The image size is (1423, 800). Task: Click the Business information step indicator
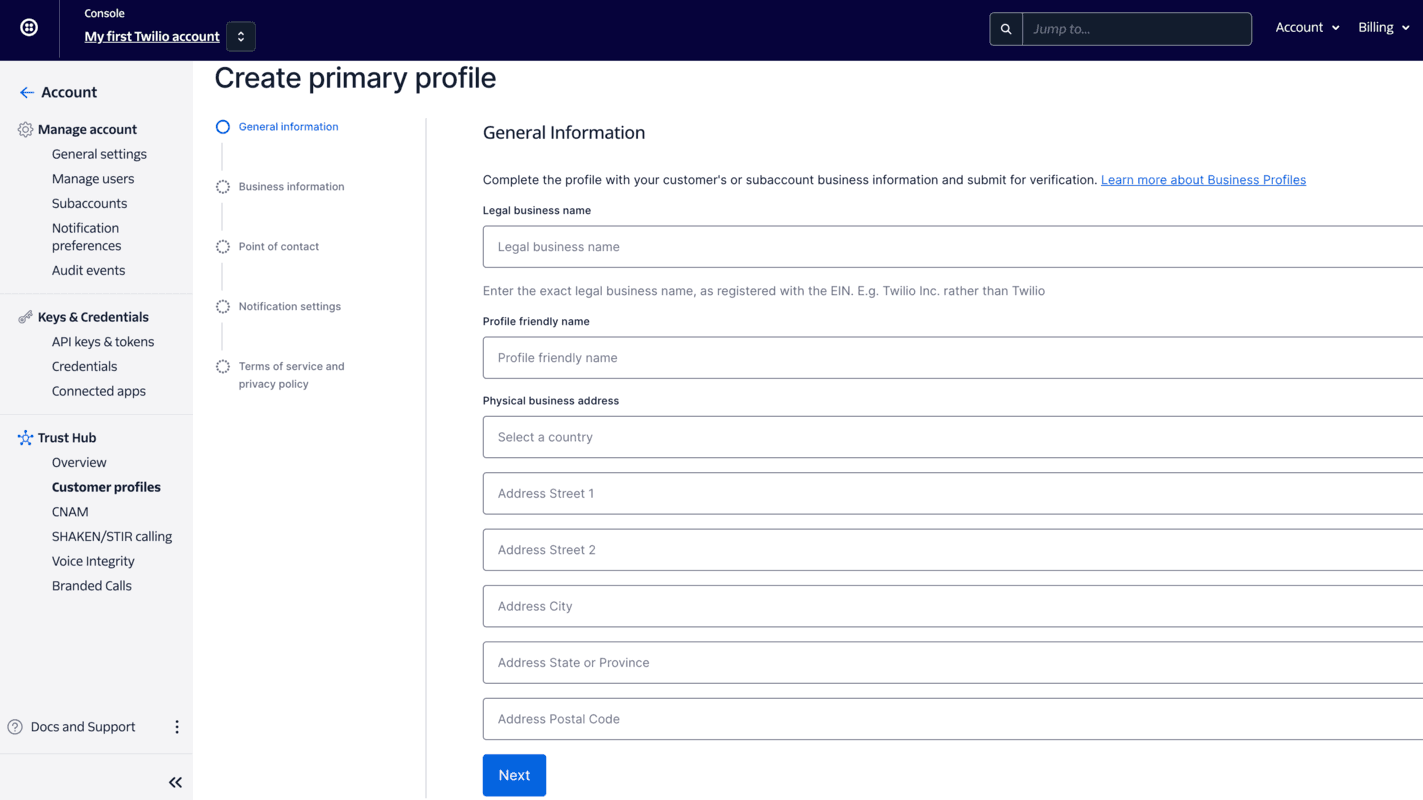222,186
